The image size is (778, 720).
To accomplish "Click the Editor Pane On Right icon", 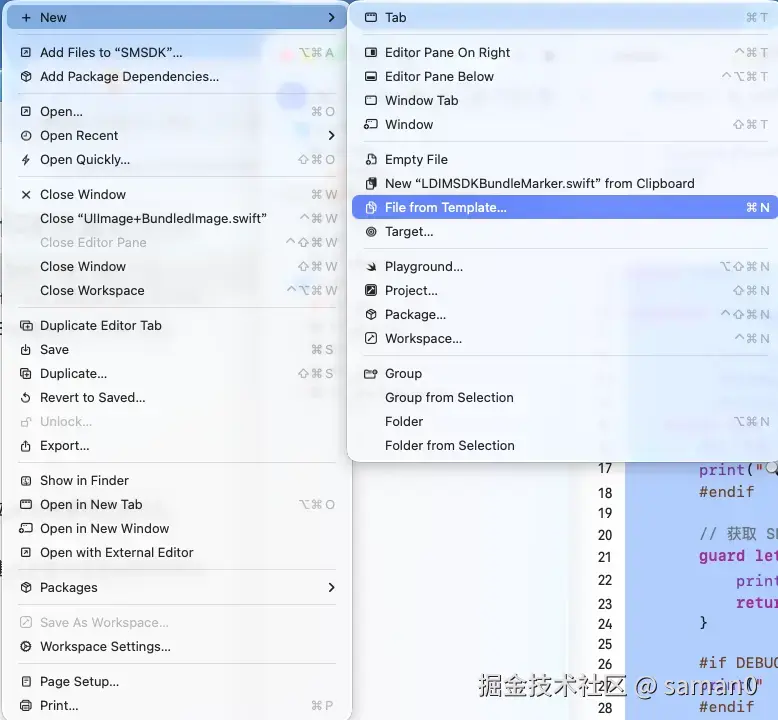I will [371, 52].
